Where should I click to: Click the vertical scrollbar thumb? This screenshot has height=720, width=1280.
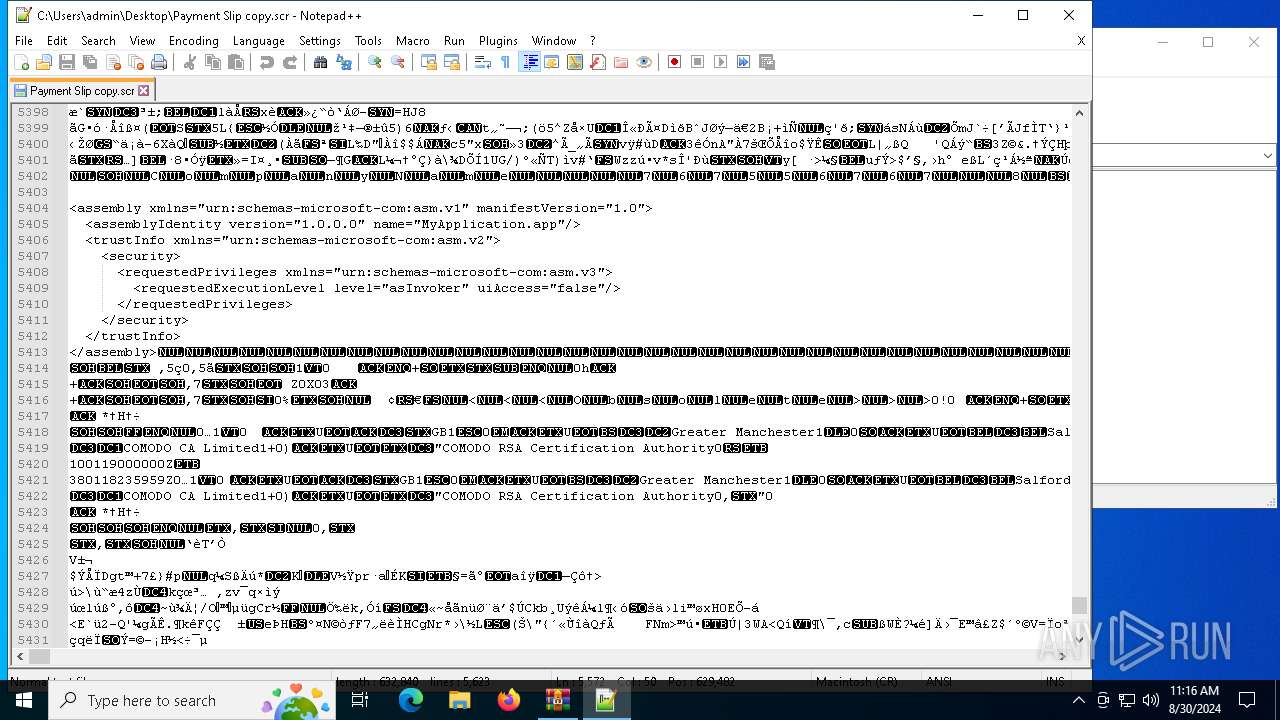(1079, 606)
